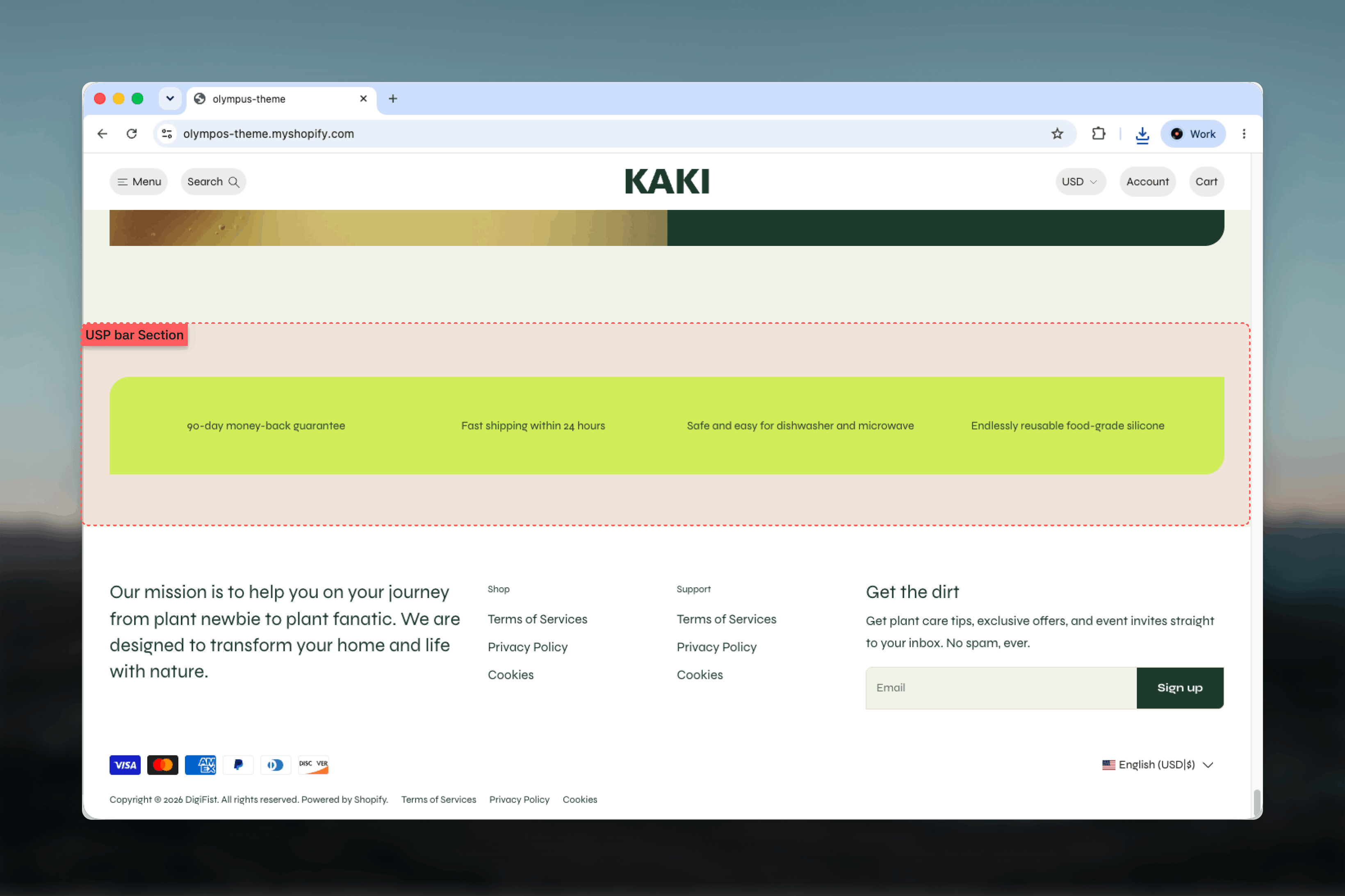This screenshot has width=1345, height=896.
Task: Open the Work profile button
Action: 1193,134
